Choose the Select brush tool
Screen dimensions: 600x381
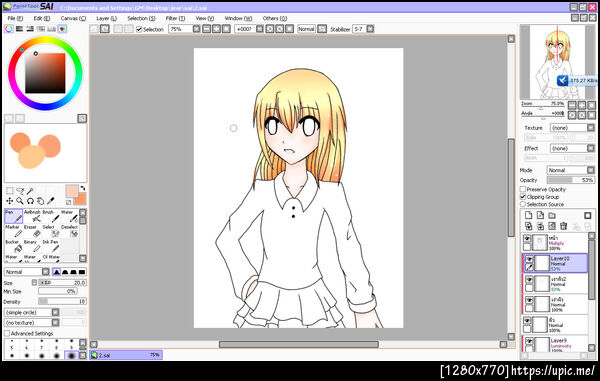(51, 231)
